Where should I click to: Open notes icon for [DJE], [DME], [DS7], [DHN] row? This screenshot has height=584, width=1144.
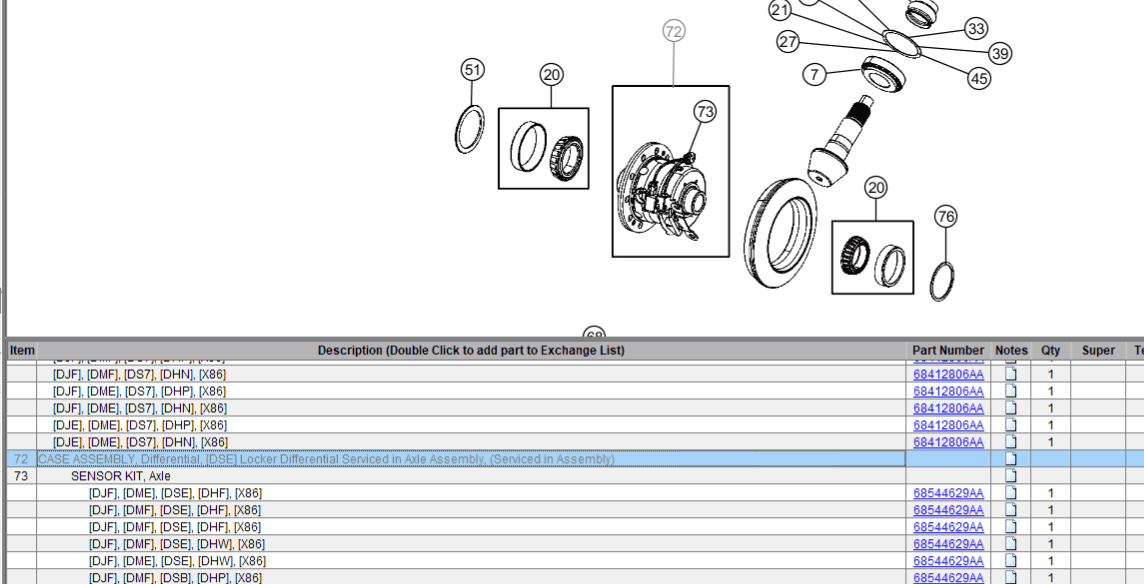pos(1010,442)
